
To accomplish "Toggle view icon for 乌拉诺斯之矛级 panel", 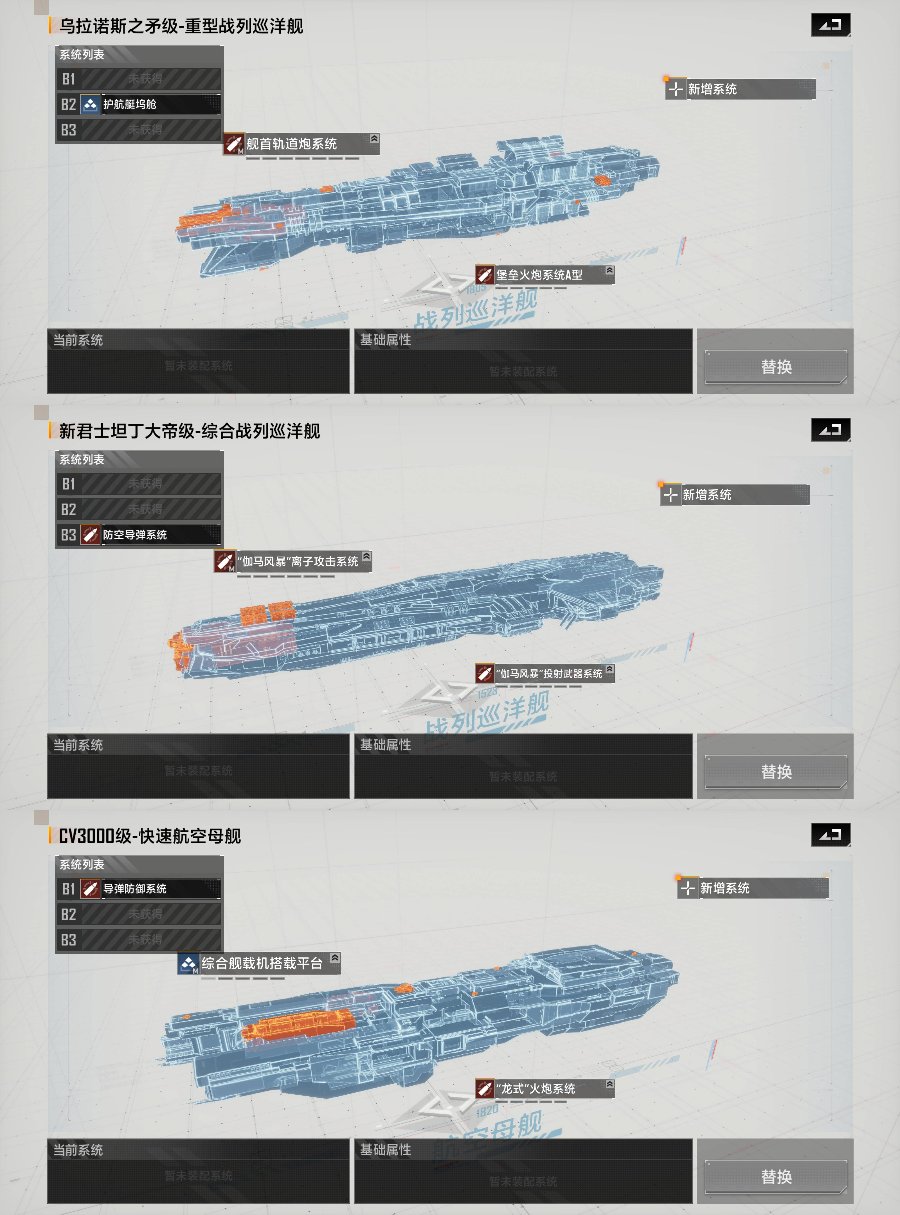I will pos(831,26).
